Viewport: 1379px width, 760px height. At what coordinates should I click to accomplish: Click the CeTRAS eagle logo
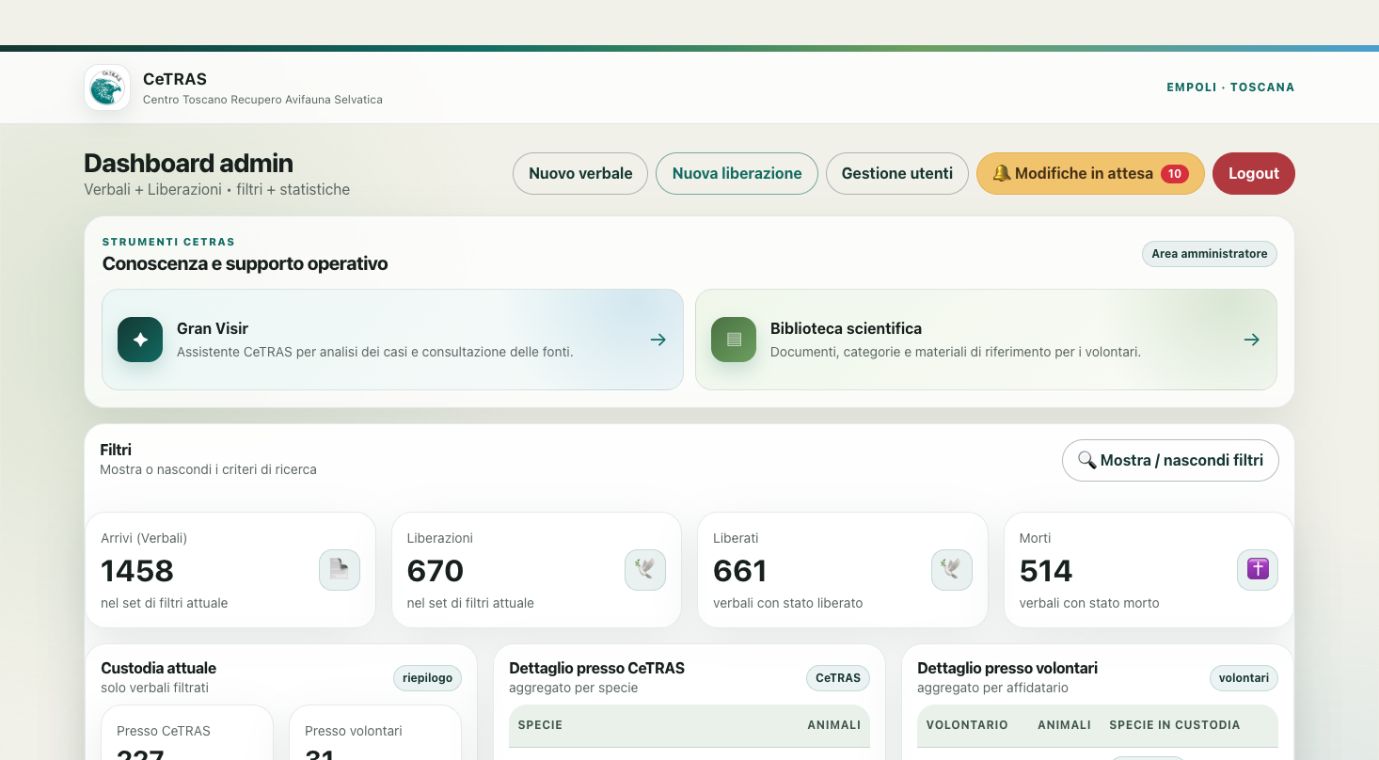click(x=107, y=88)
